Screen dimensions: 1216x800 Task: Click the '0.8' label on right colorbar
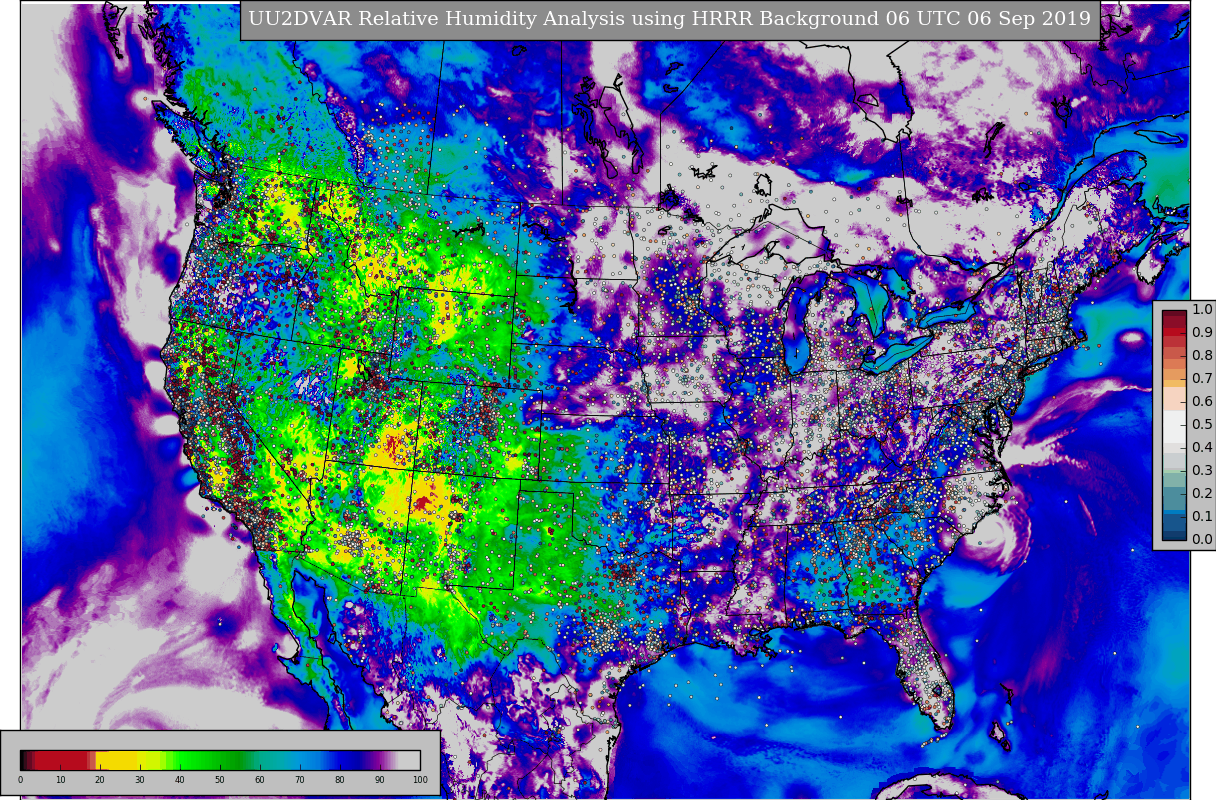[x=1202, y=356]
